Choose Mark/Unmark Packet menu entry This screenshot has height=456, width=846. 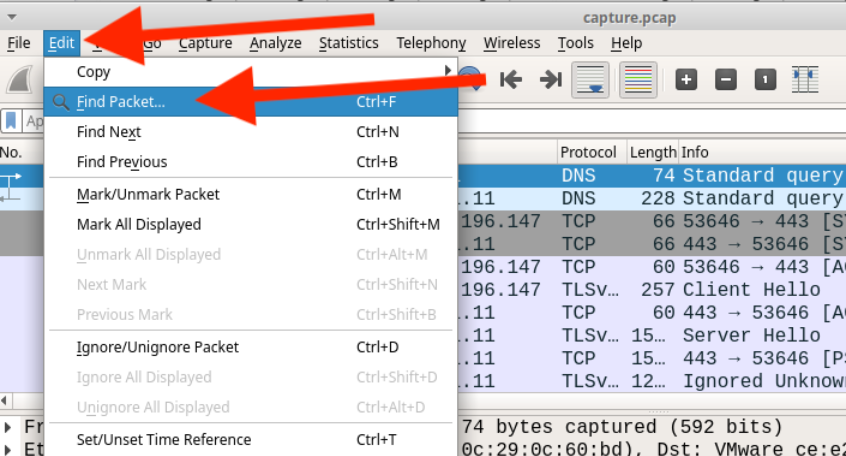(148, 194)
